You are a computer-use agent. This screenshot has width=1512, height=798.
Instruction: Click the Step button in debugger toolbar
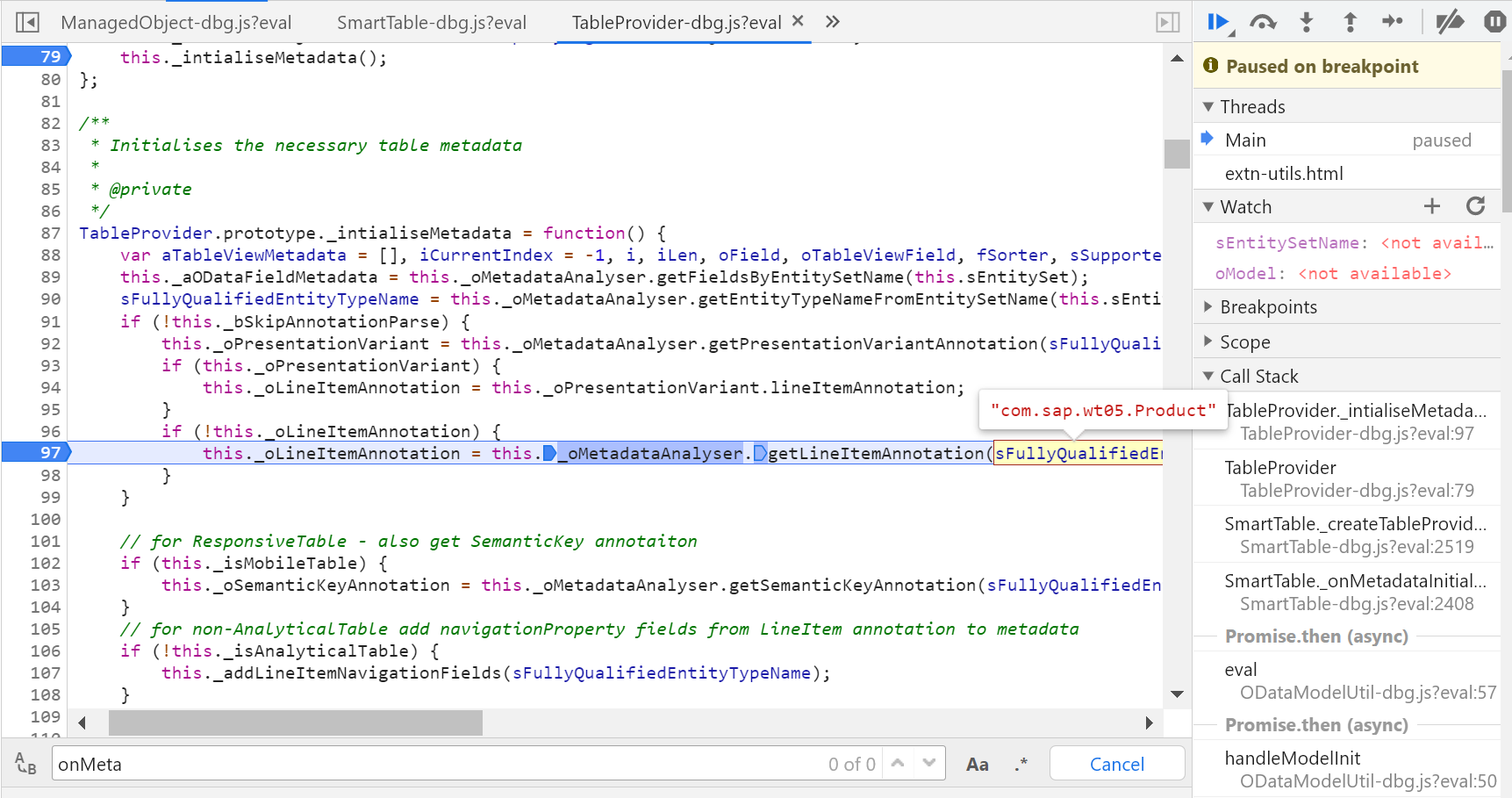[1393, 22]
